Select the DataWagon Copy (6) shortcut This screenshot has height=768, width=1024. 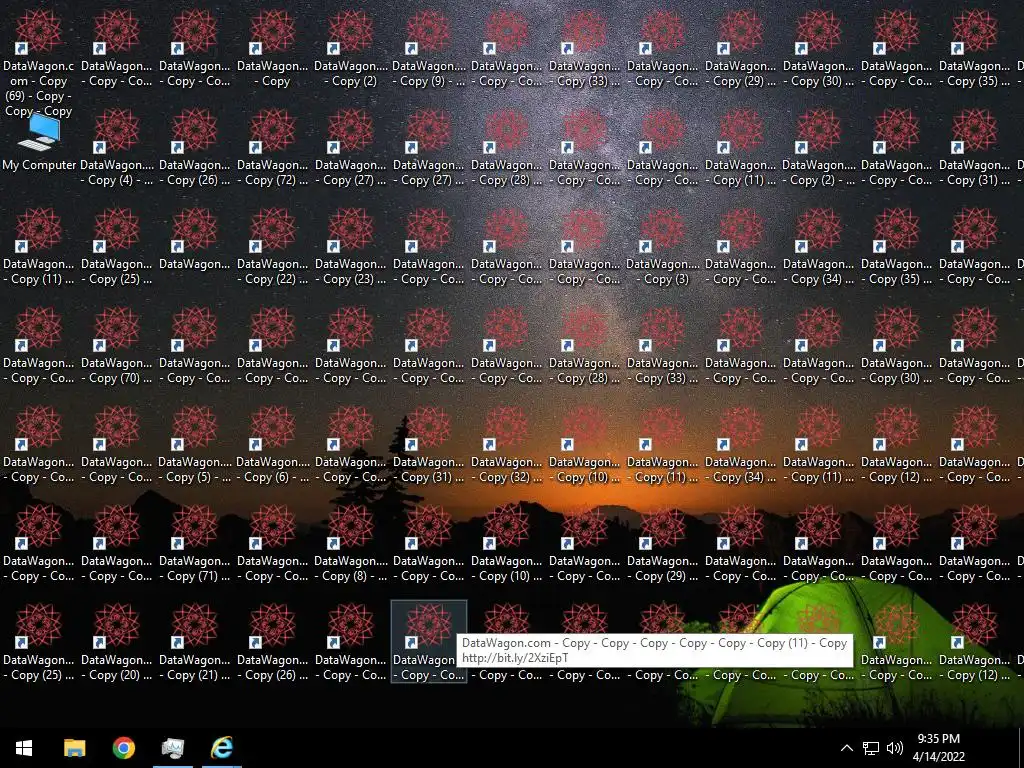pyautogui.click(x=272, y=445)
